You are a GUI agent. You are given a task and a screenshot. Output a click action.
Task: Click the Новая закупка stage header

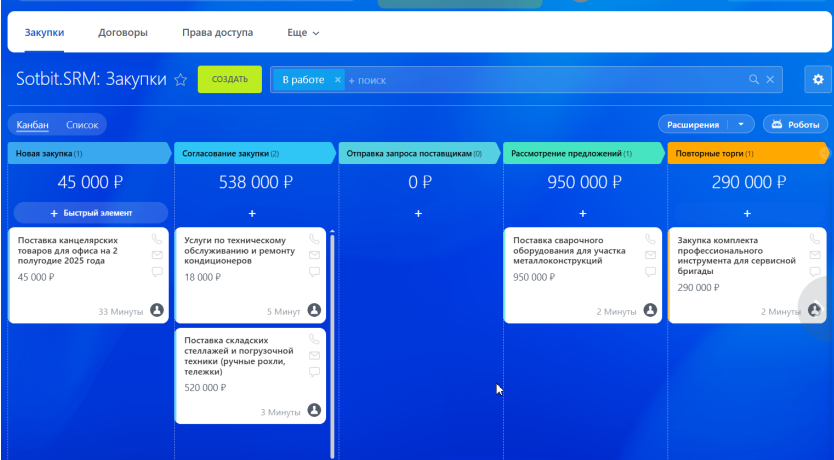[90, 153]
